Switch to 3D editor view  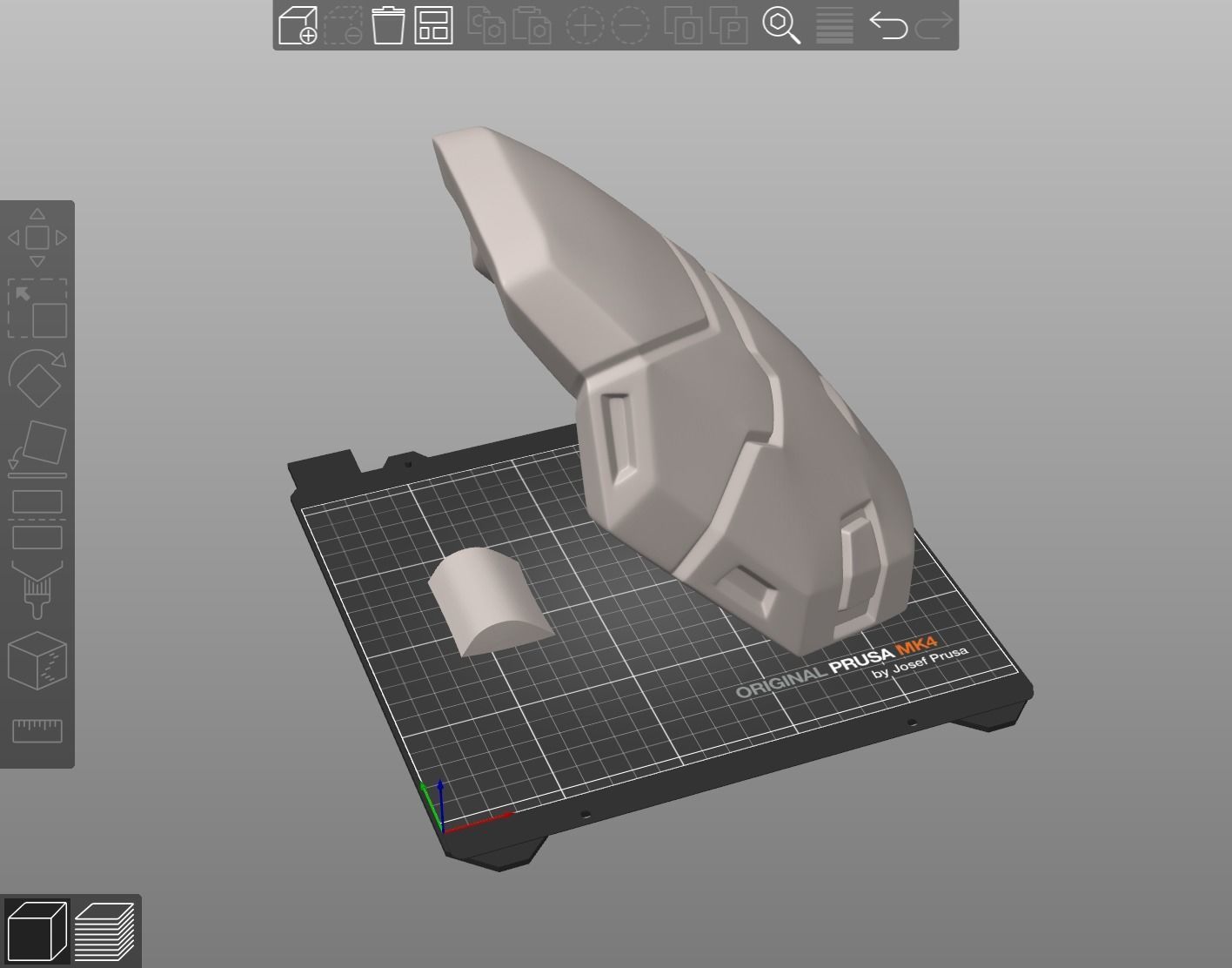tap(37, 931)
